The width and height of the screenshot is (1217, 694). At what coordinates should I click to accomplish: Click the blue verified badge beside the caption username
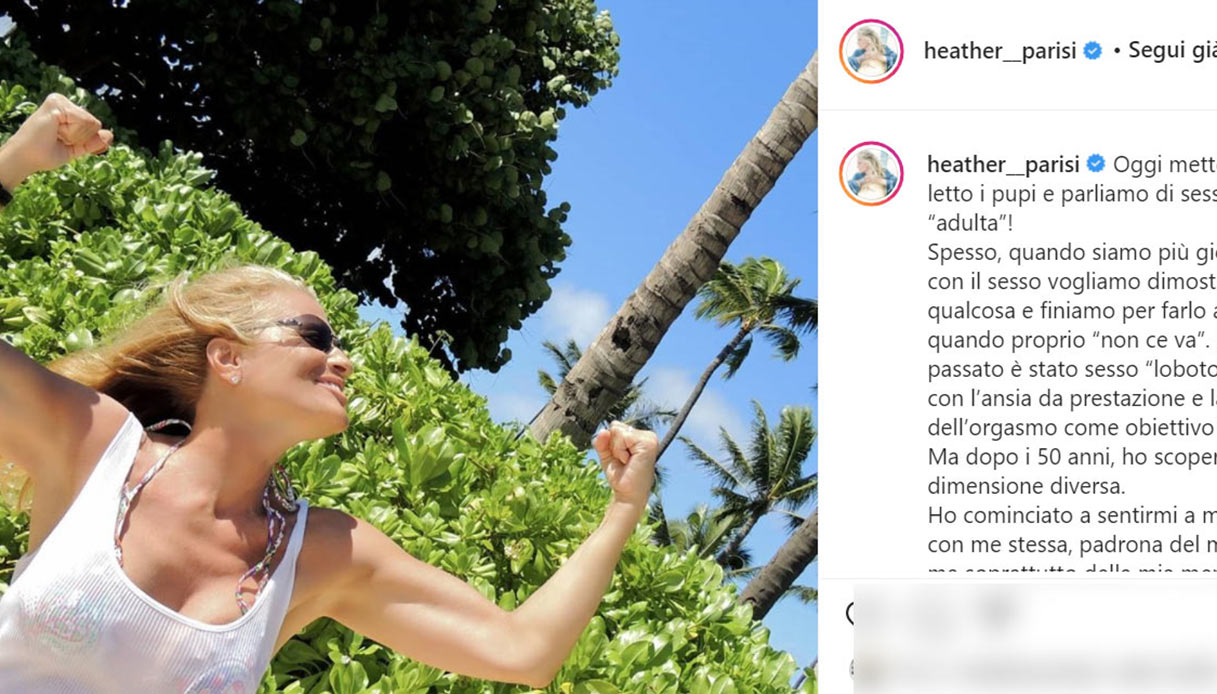point(1096,164)
